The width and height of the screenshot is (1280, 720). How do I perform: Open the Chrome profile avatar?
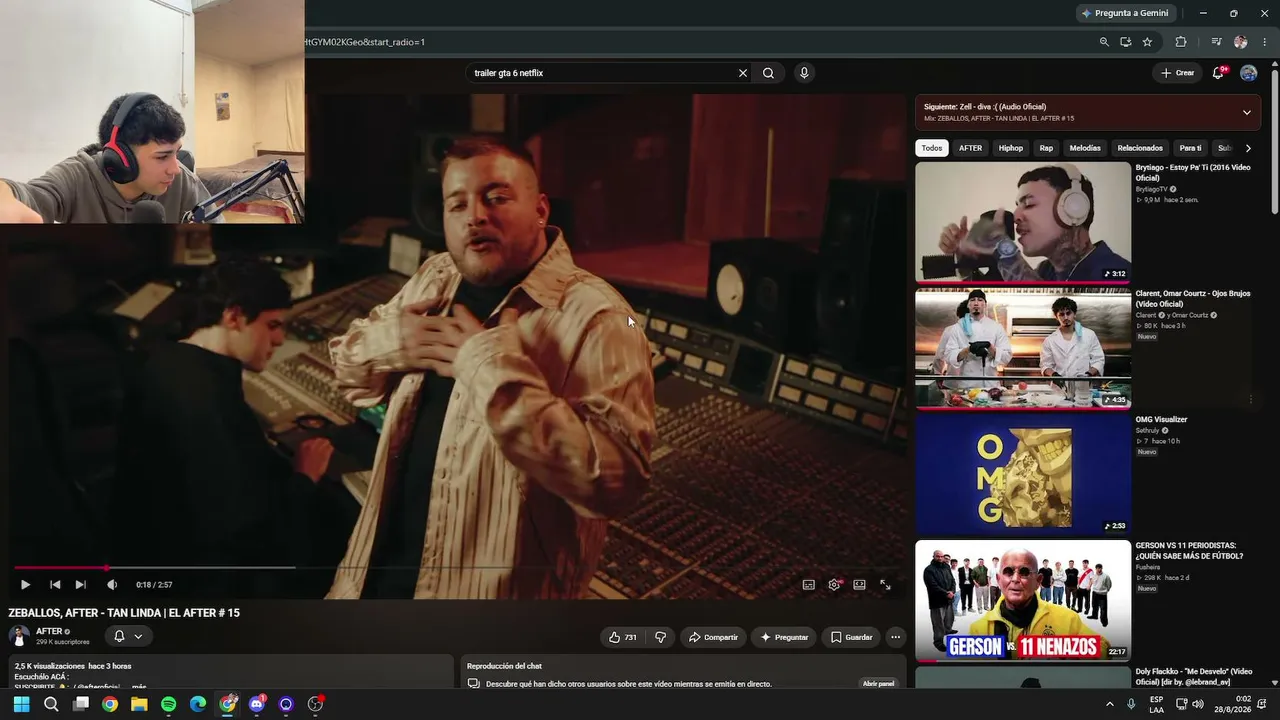(x=1241, y=42)
